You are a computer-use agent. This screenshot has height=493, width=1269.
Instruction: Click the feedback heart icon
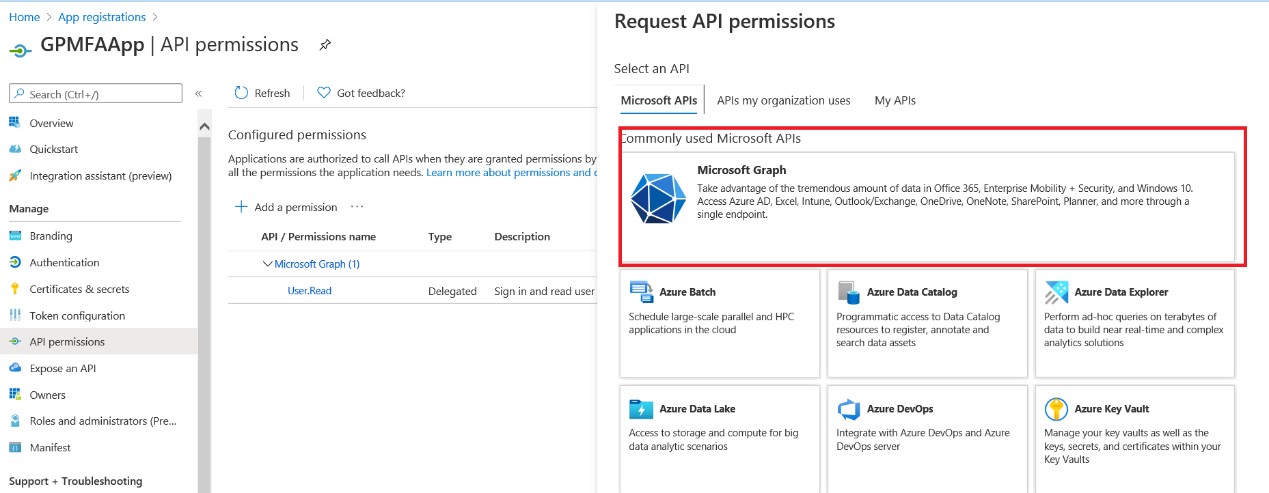324,93
